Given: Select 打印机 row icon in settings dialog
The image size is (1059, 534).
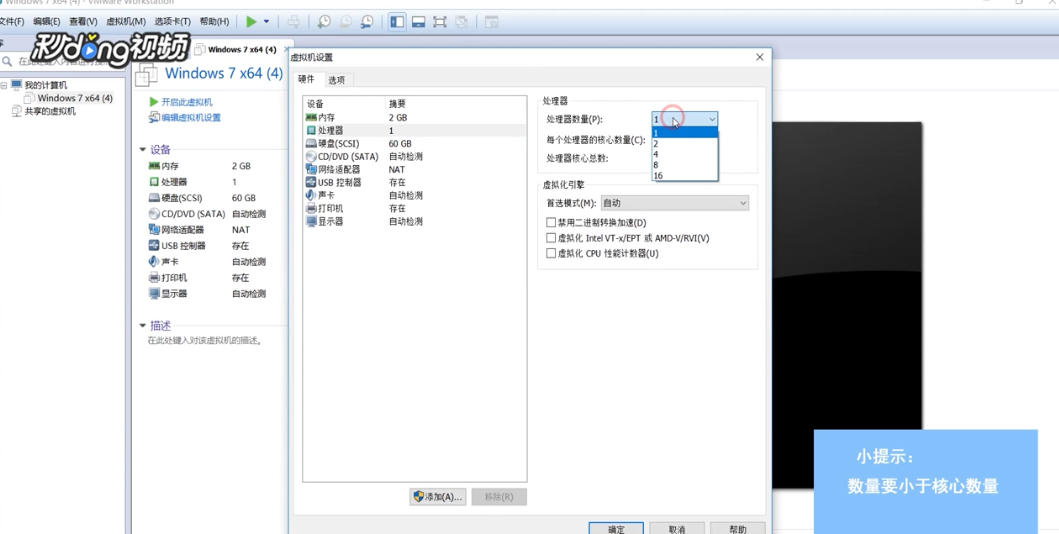Looking at the screenshot, I should 311,209.
